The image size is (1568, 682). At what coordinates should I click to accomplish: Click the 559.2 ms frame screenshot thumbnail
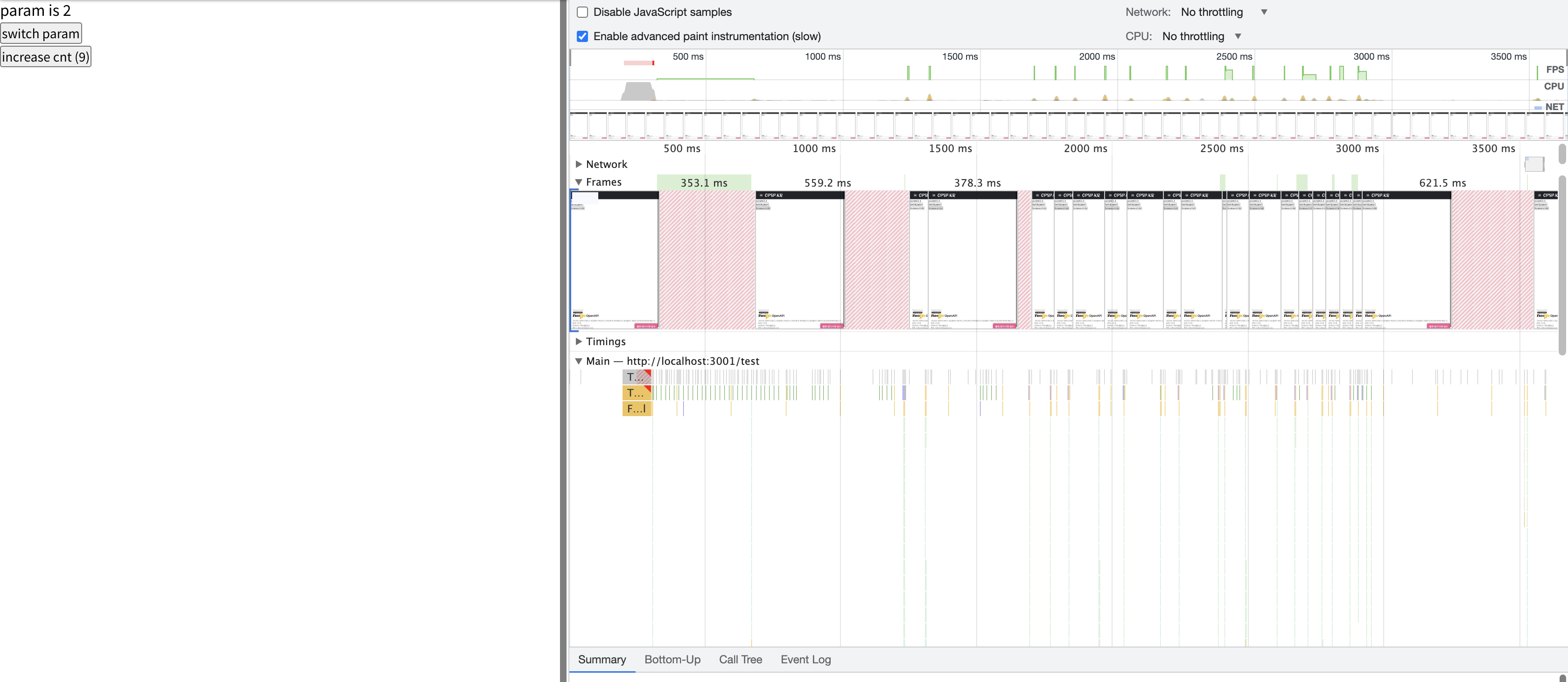tap(799, 260)
